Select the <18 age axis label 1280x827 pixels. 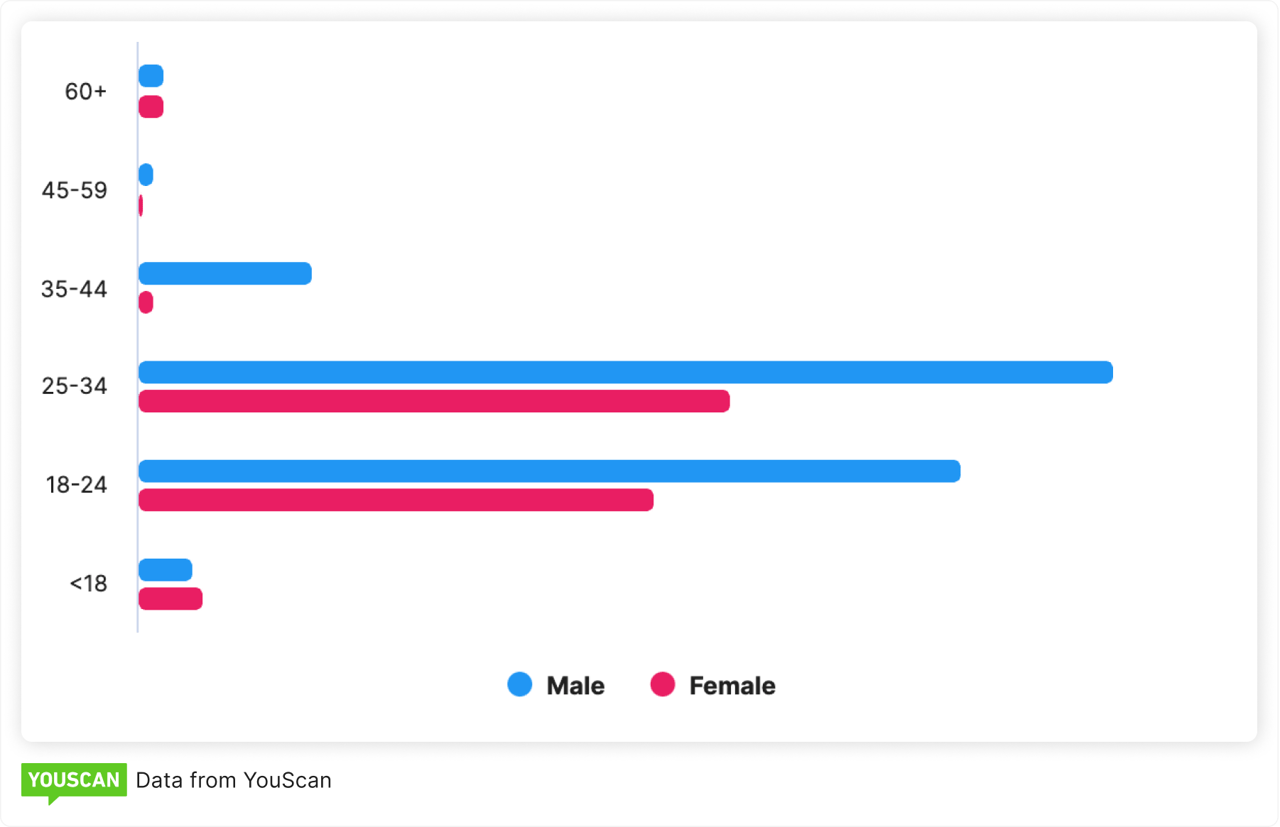(x=88, y=584)
